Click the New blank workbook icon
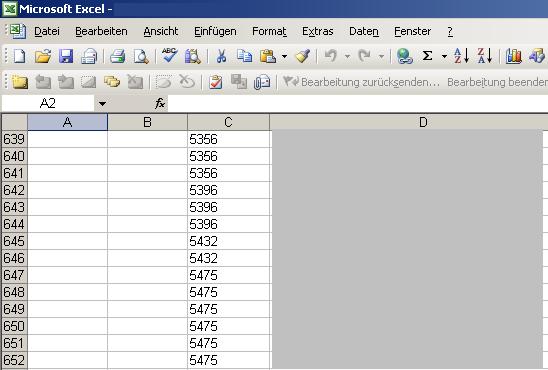 click(x=20, y=56)
